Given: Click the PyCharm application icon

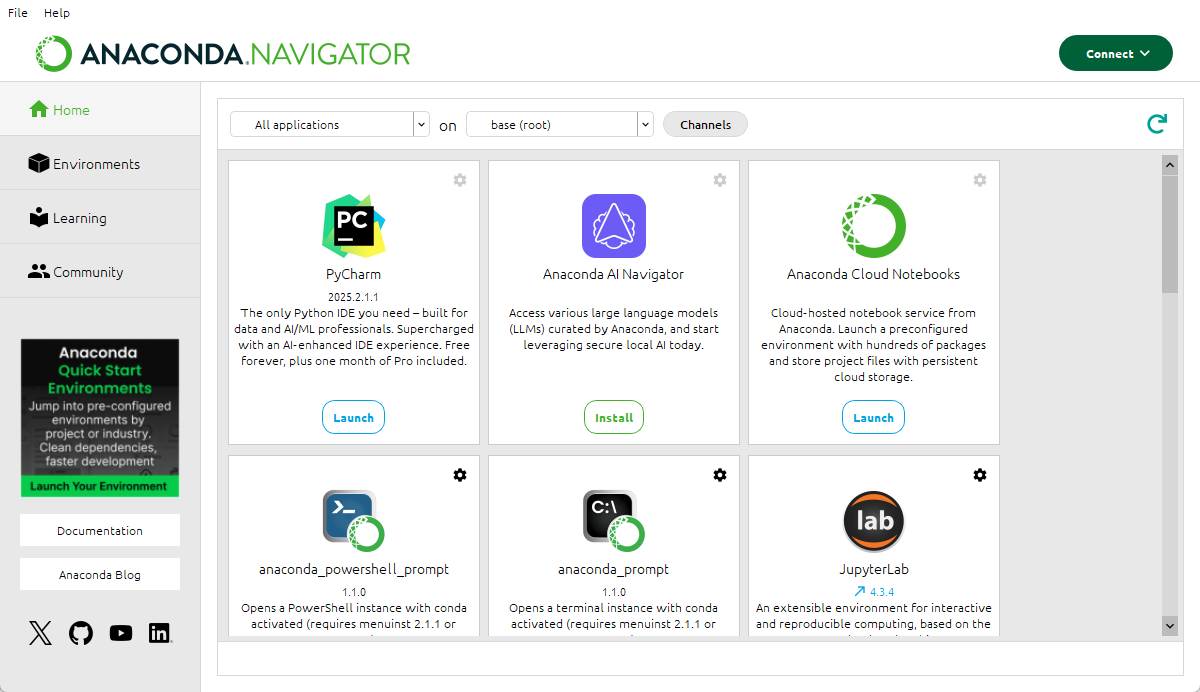Looking at the screenshot, I should coord(354,226).
